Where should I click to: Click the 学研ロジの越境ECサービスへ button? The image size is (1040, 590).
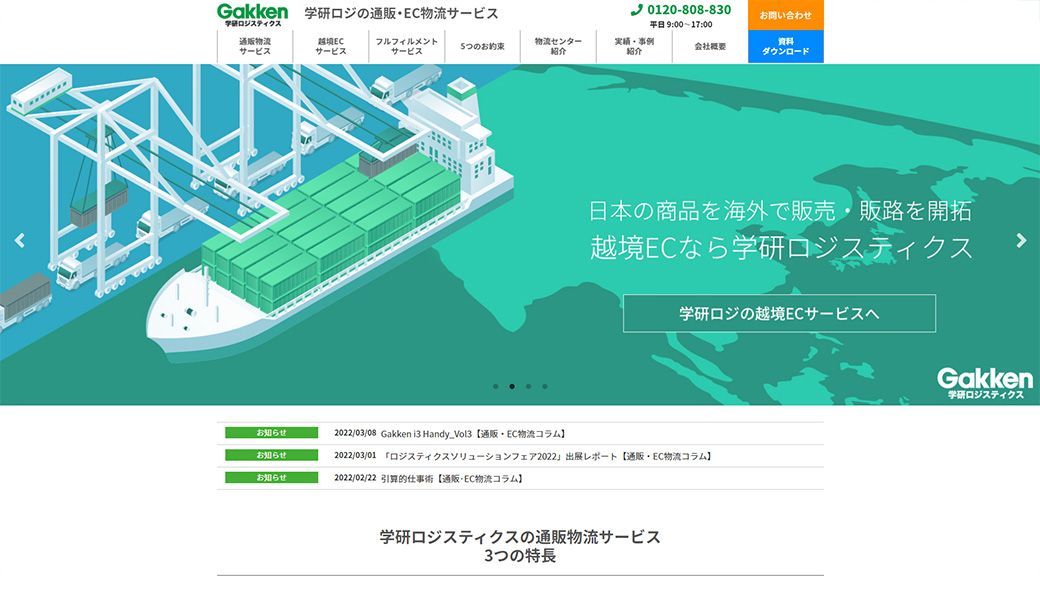tap(779, 314)
